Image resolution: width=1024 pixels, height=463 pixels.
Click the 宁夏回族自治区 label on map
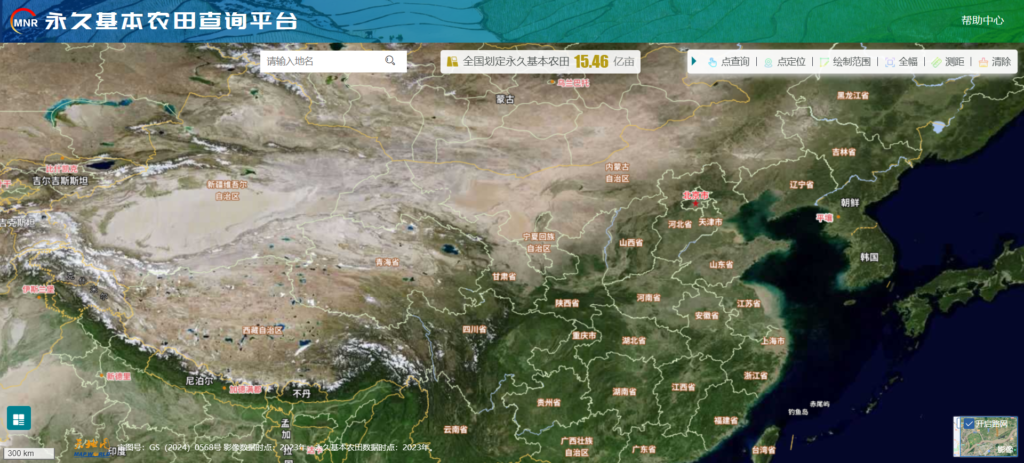point(539,242)
